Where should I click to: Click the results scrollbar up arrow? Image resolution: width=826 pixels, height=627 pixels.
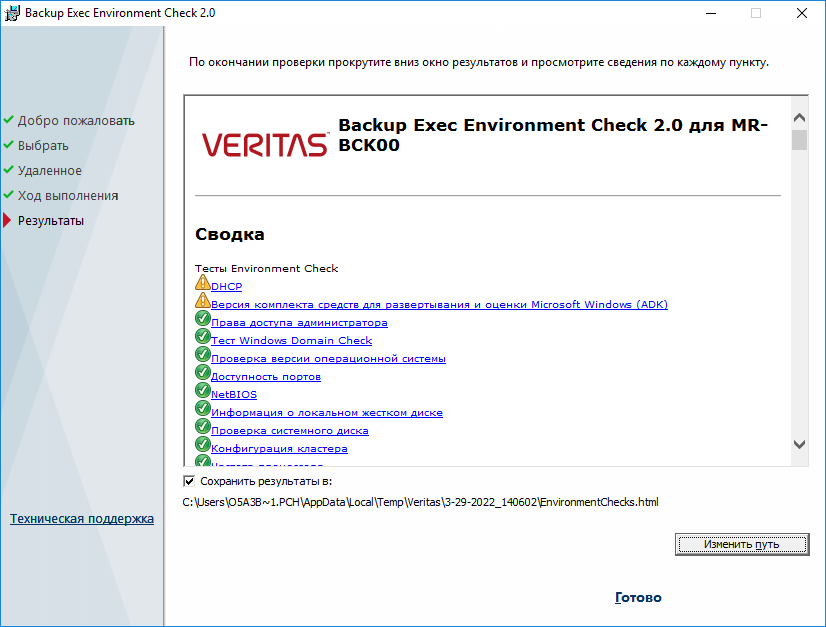799,117
